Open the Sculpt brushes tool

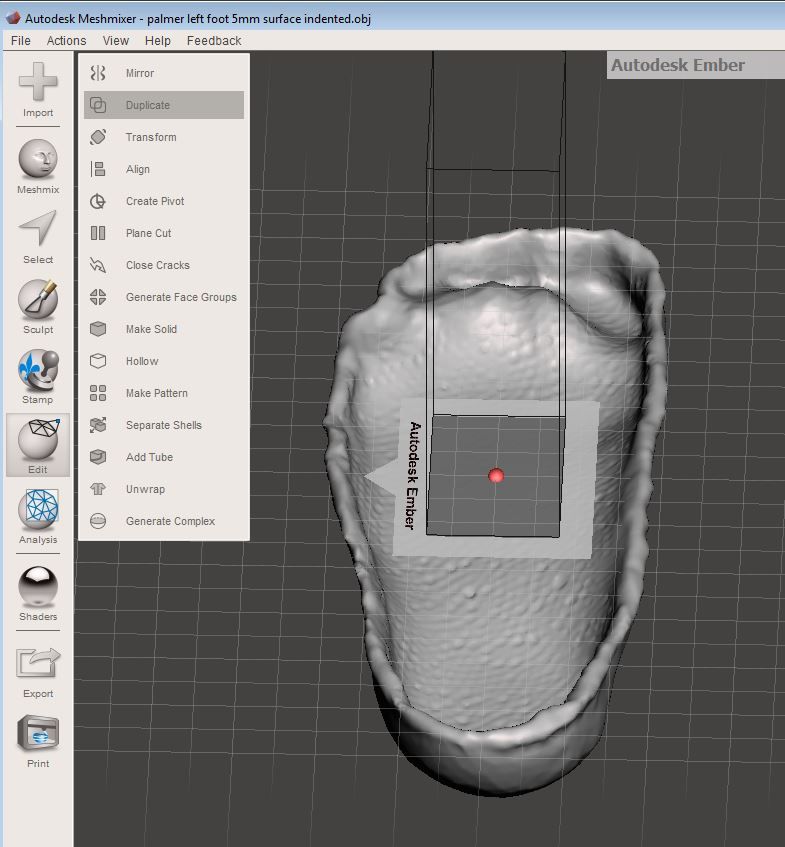(38, 306)
